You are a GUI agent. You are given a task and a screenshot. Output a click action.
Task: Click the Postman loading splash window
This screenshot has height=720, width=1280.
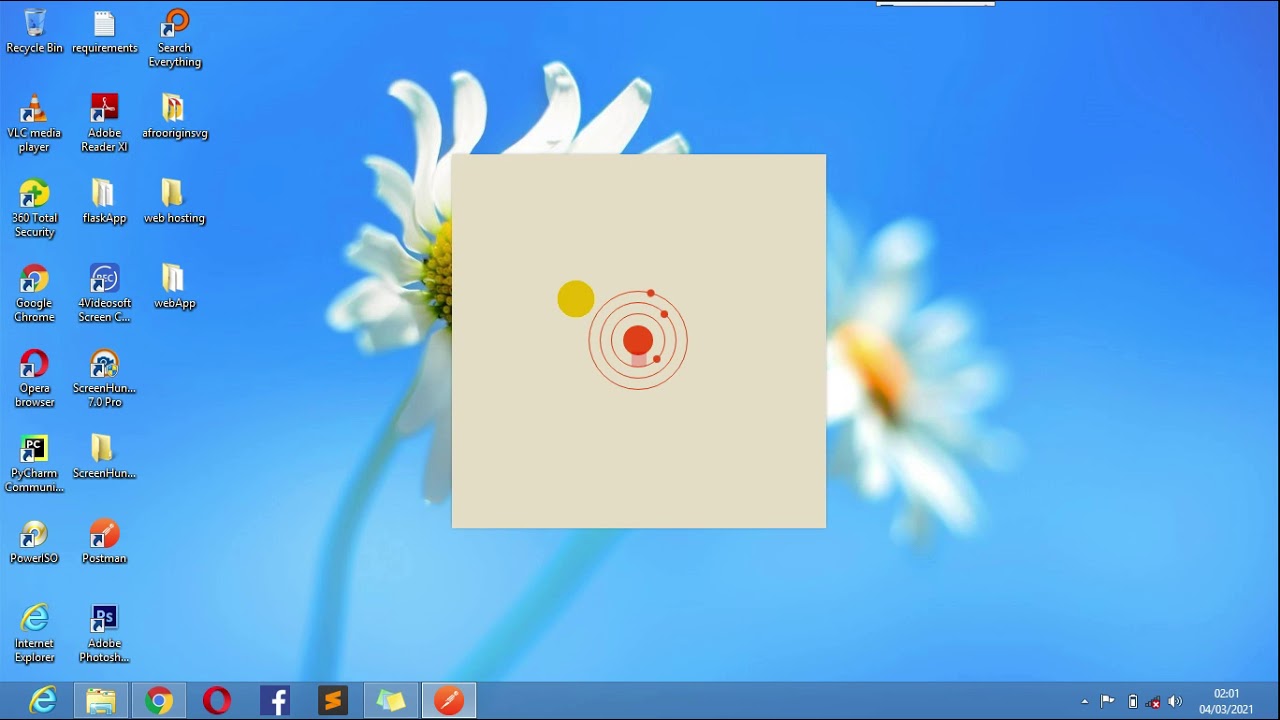click(639, 341)
